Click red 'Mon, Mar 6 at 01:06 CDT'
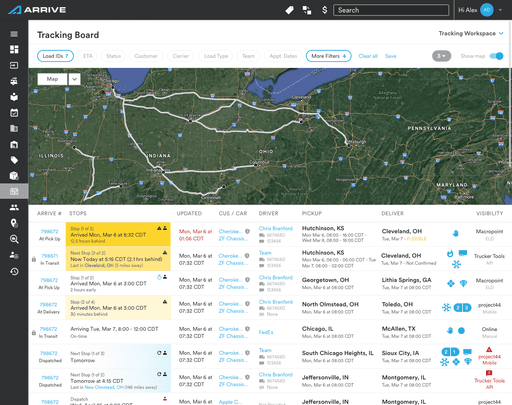This screenshot has height=405, width=512. point(195,235)
